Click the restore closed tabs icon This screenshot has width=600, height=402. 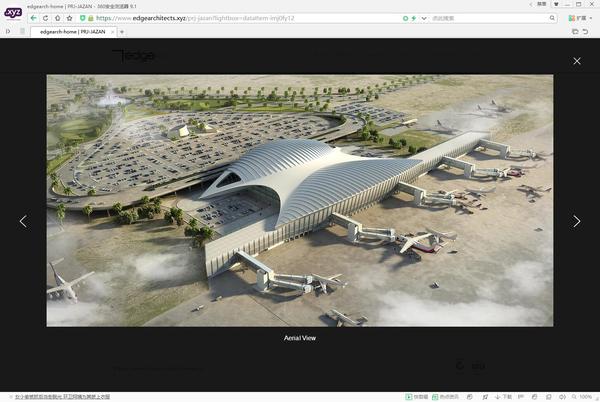click(575, 31)
